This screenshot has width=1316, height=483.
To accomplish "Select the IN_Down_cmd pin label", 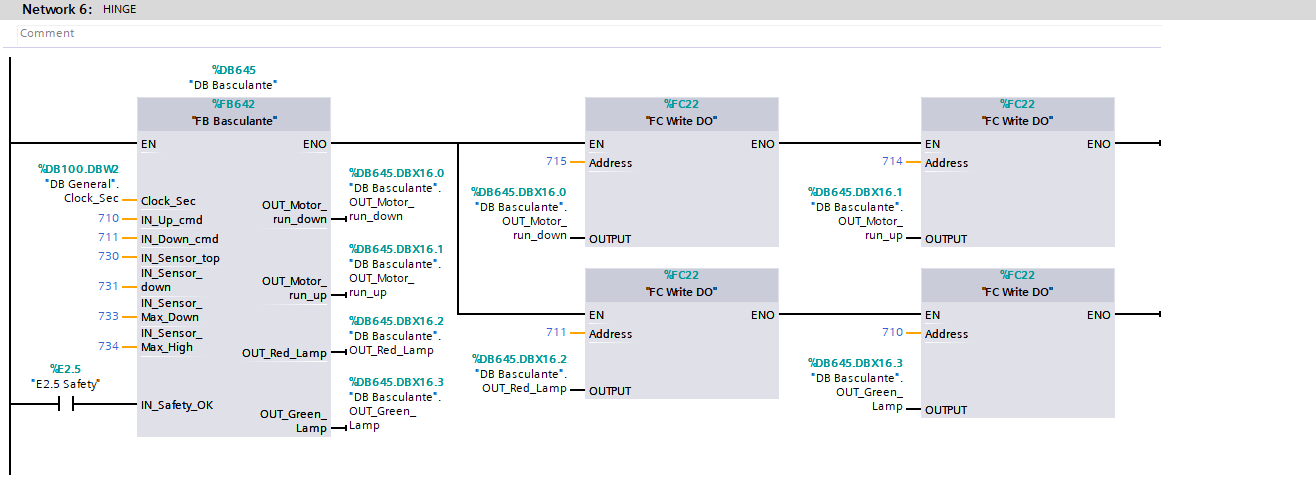I will (x=180, y=238).
